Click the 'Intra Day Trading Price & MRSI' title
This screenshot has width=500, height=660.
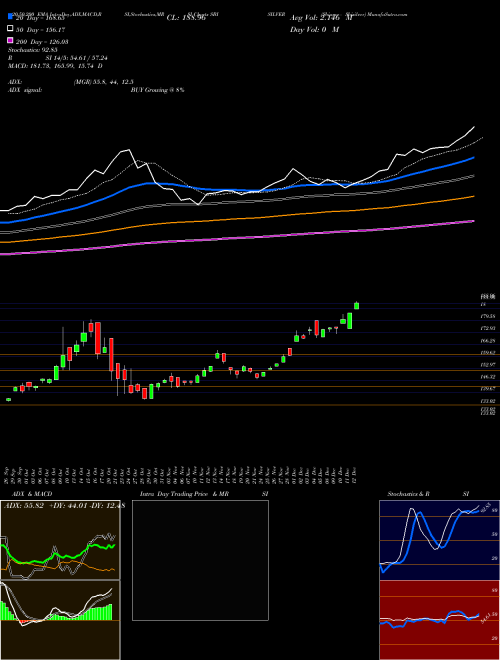204,494
